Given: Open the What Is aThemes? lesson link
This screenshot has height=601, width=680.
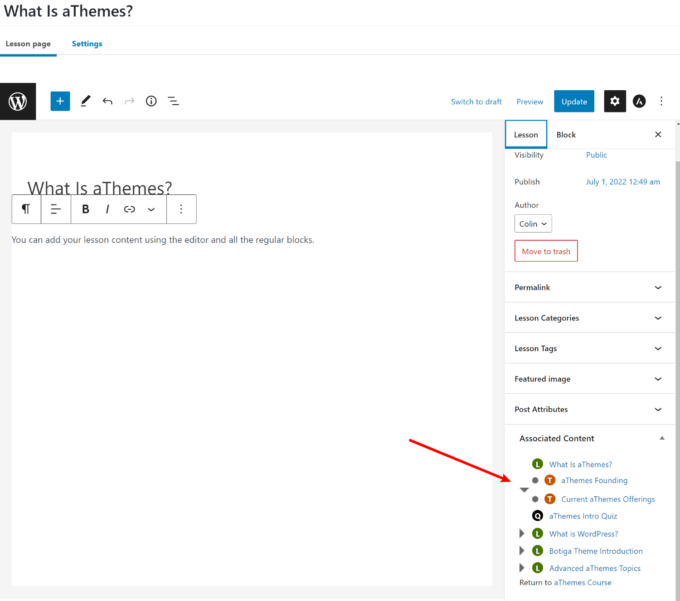Looking at the screenshot, I should coord(580,464).
